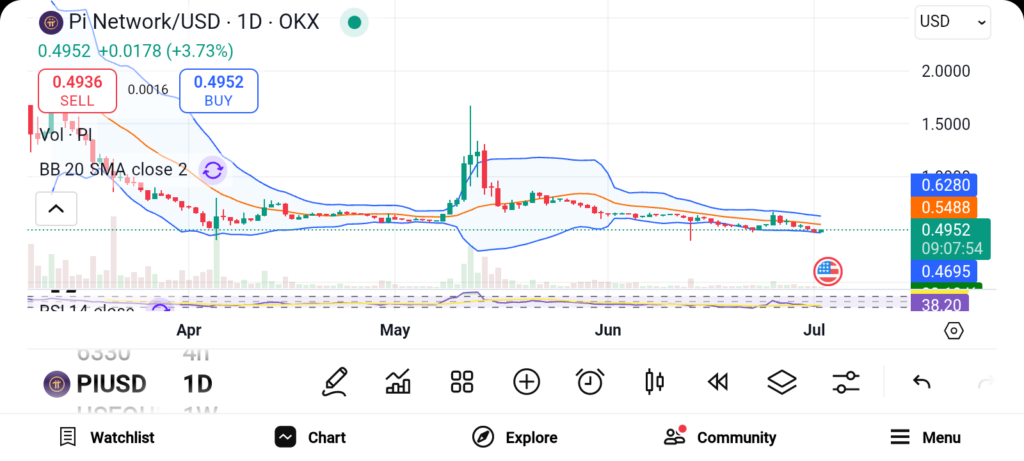Image resolution: width=1024 pixels, height=461 pixels.
Task: Collapse the indicator legend with chevron
Action: point(56,209)
